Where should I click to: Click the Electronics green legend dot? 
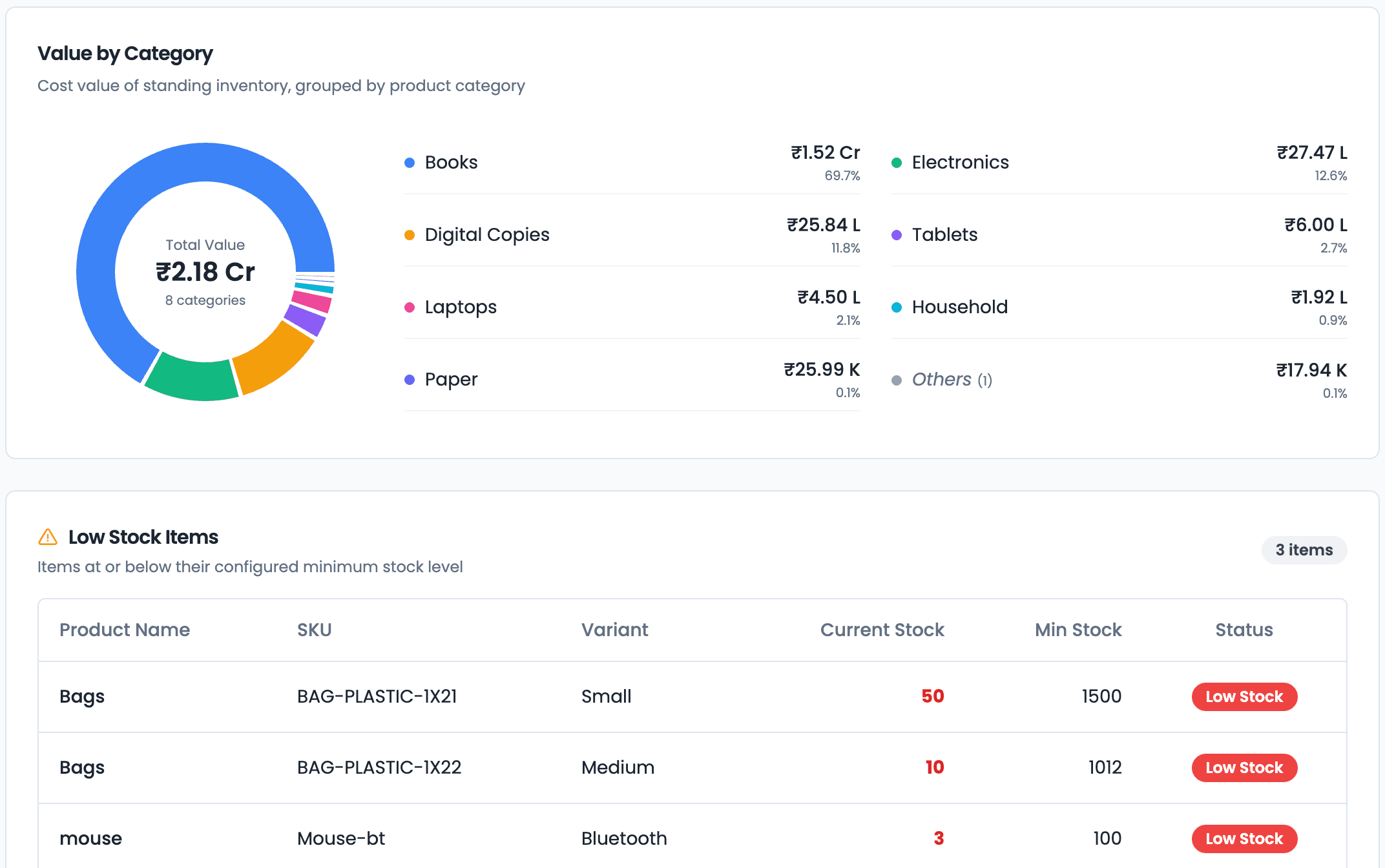[x=897, y=163]
